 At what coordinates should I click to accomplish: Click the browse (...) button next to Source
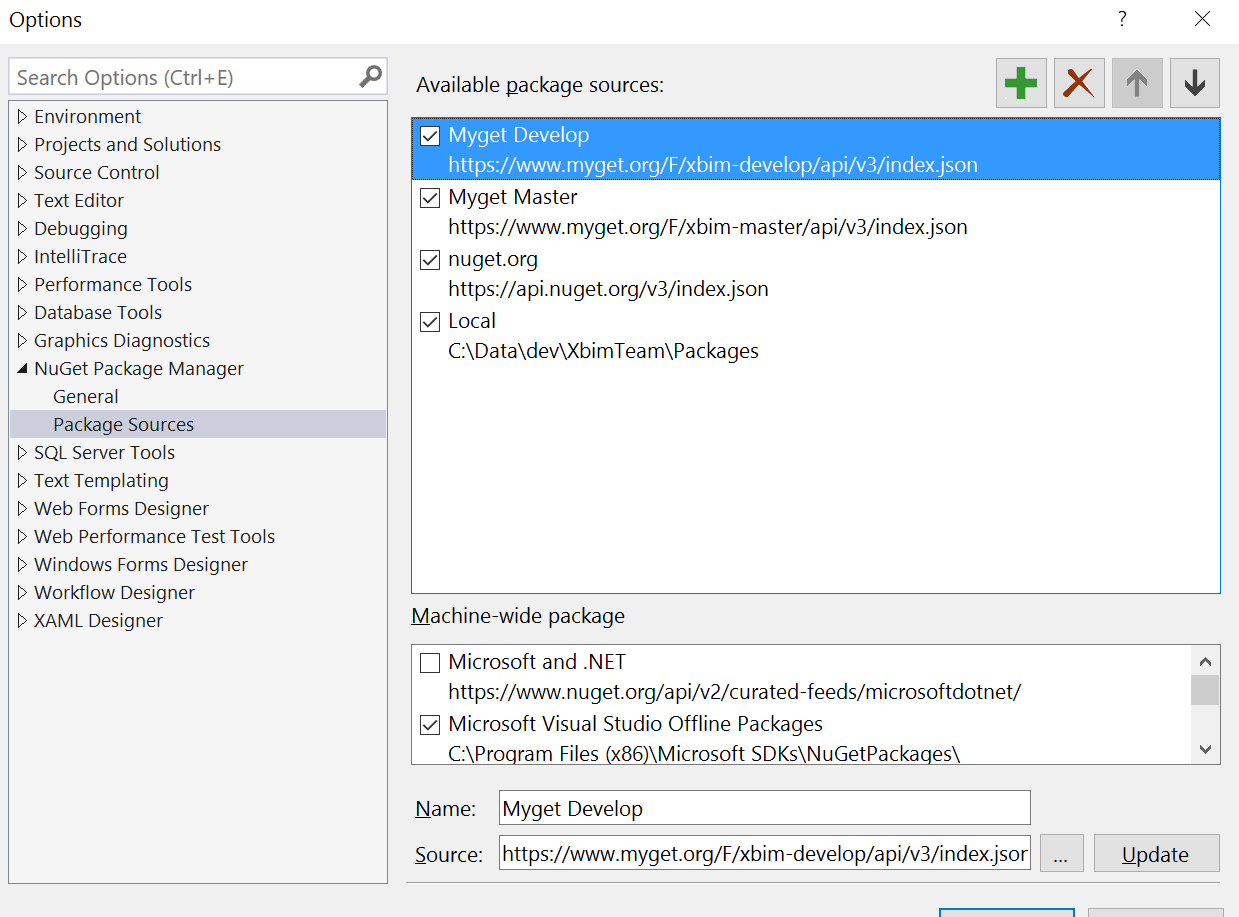(1061, 853)
